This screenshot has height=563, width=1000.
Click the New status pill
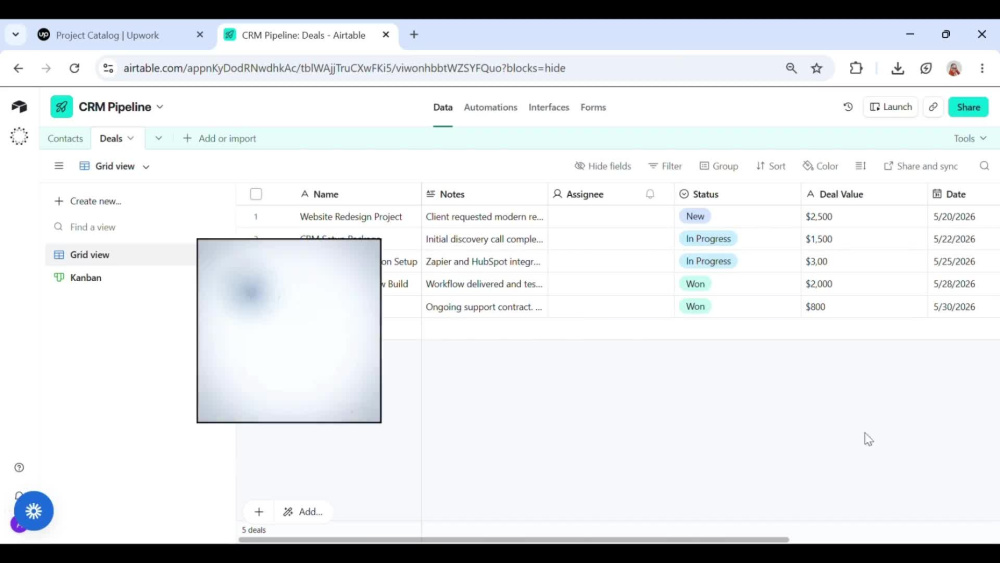pyautogui.click(x=695, y=216)
